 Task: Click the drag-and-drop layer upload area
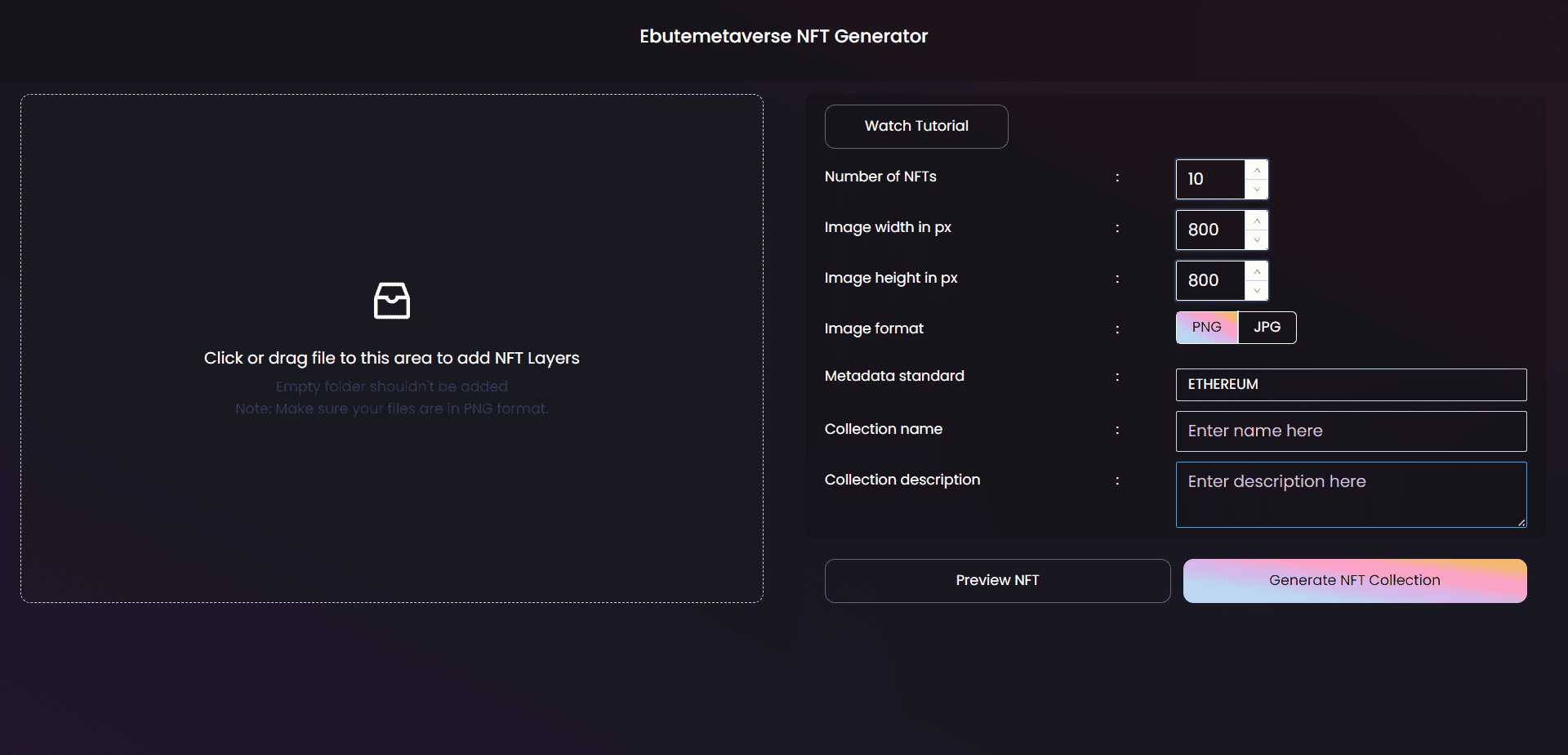coord(391,347)
